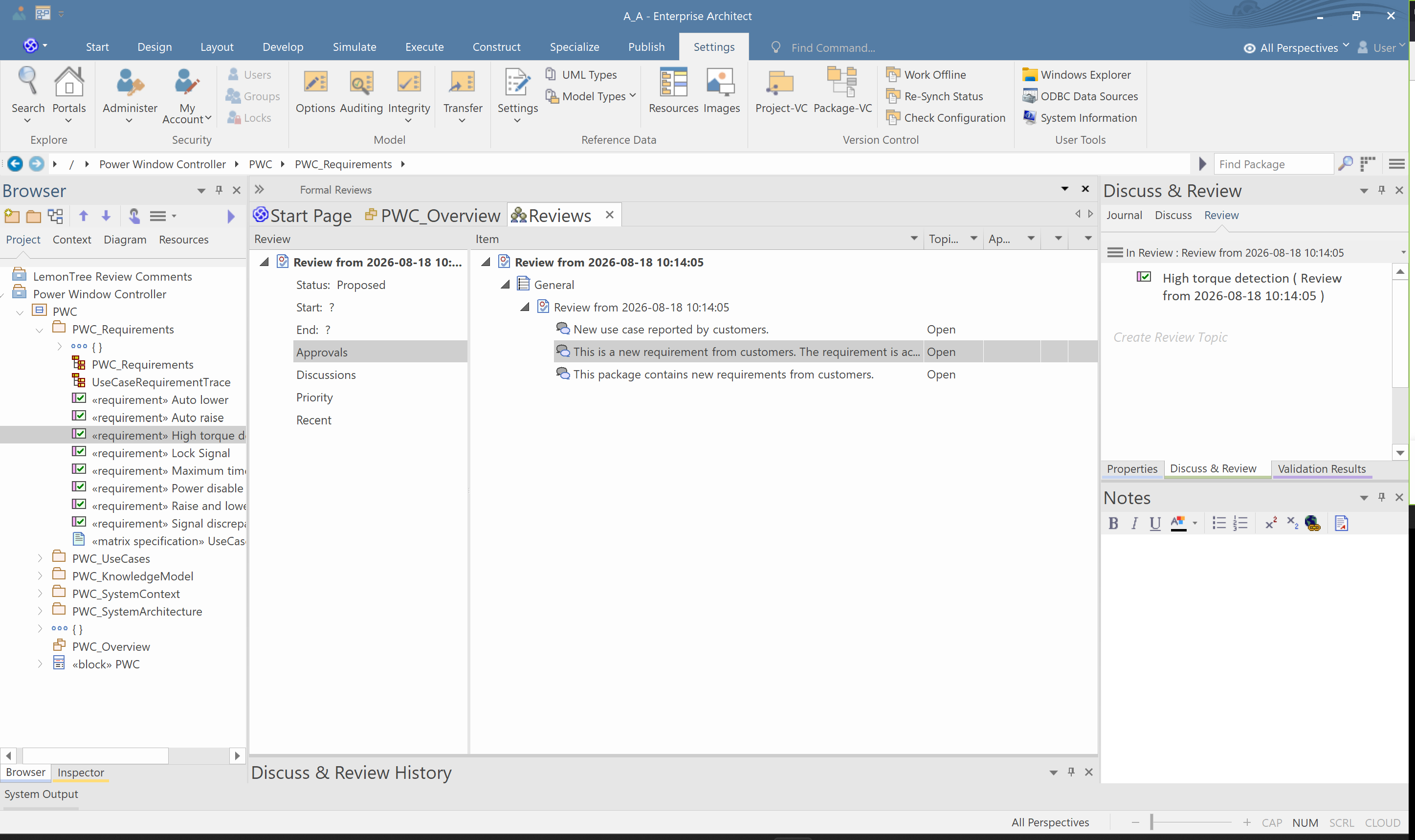Switch to Journal tab in Discuss & Review
The height and width of the screenshot is (840, 1415).
(1124, 215)
